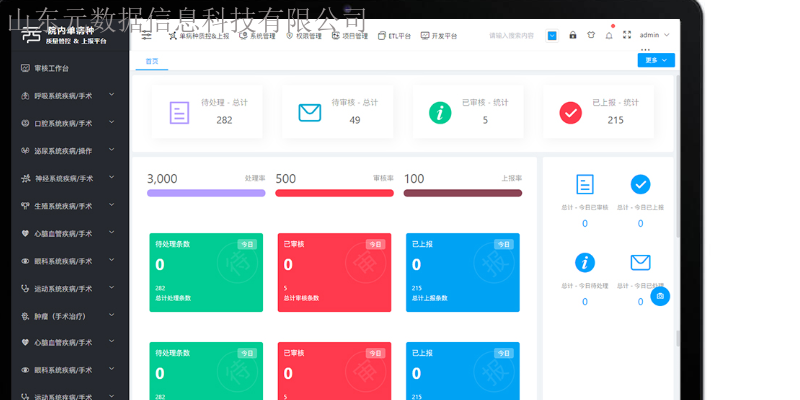This screenshot has height=400, width=800.
Task: Click the 0 under 总计 - 今日待处理
Action: (585, 302)
